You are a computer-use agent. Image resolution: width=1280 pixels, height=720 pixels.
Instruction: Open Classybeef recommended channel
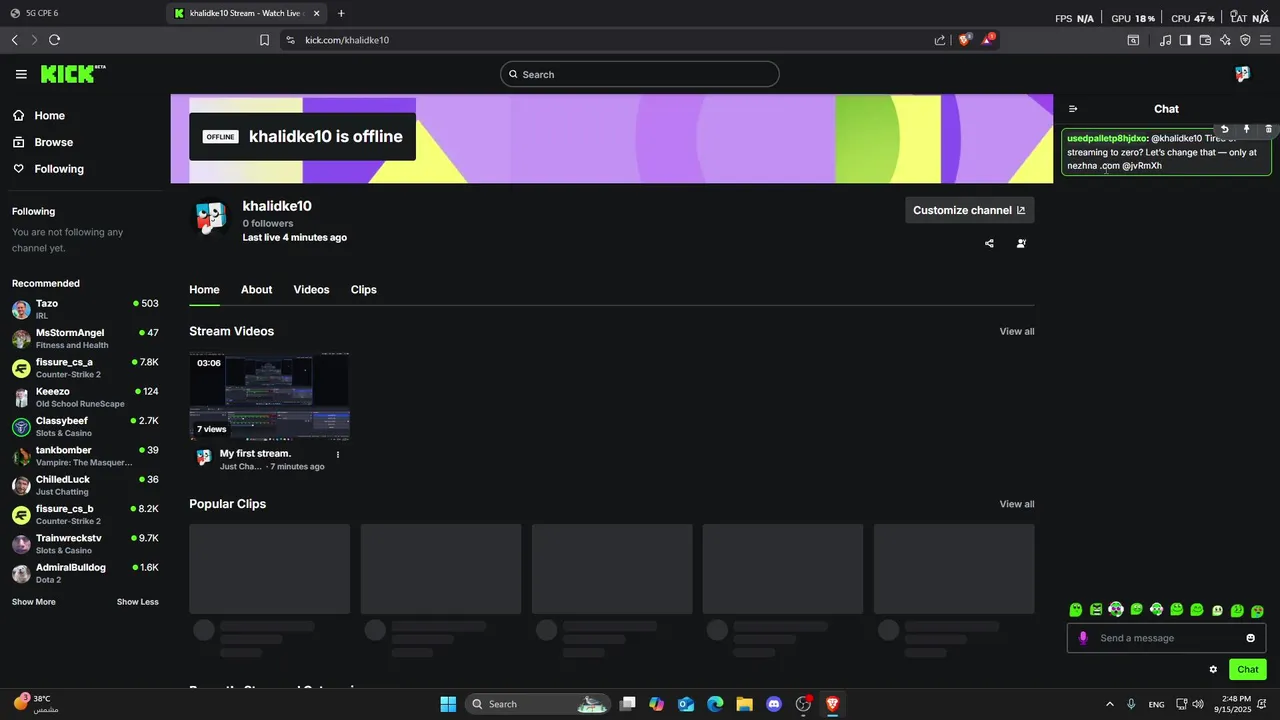click(x=85, y=426)
